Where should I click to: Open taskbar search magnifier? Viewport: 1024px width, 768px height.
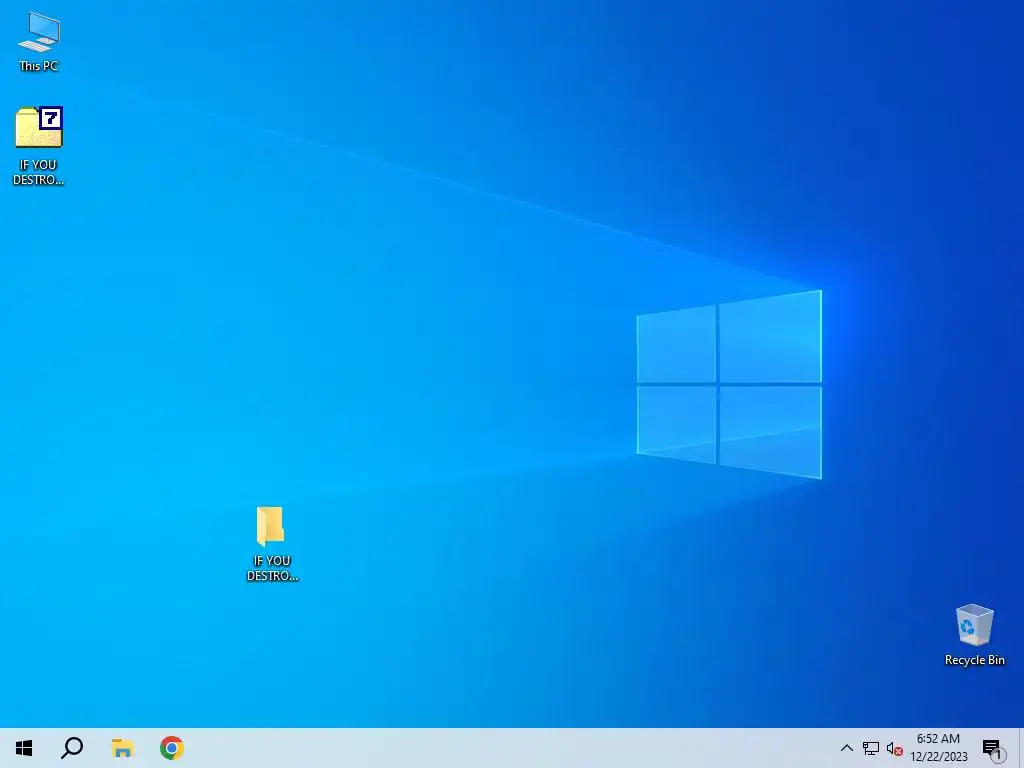(x=72, y=748)
